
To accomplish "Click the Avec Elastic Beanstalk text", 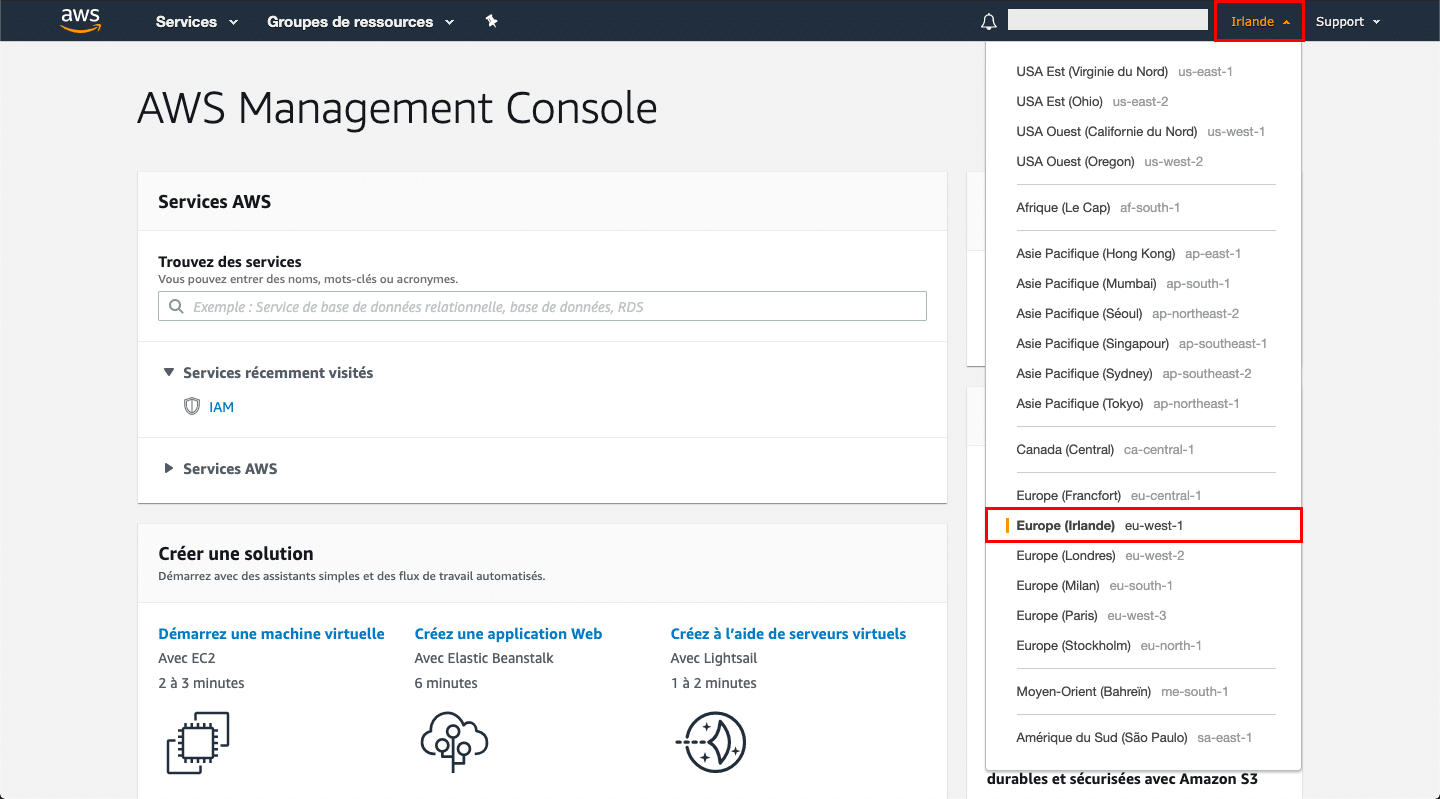I will point(484,658).
